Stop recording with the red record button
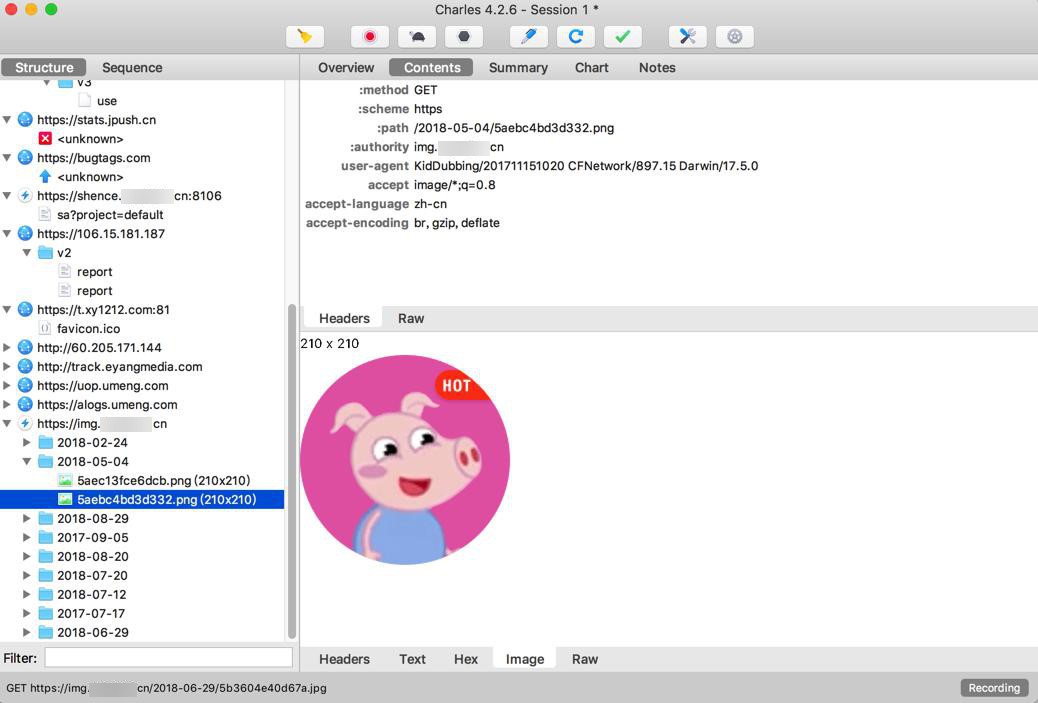 (370, 36)
